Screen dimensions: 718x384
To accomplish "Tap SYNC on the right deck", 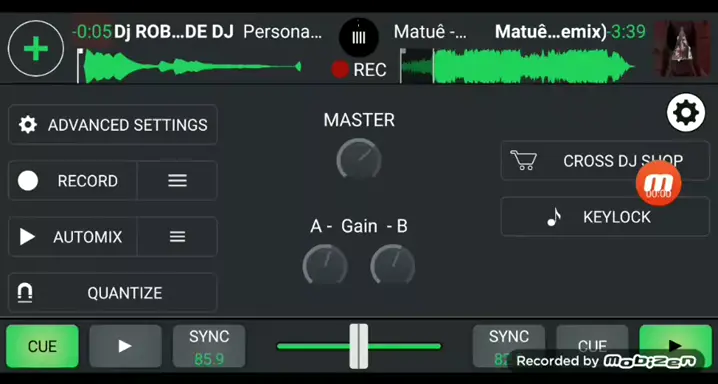I will point(509,346).
